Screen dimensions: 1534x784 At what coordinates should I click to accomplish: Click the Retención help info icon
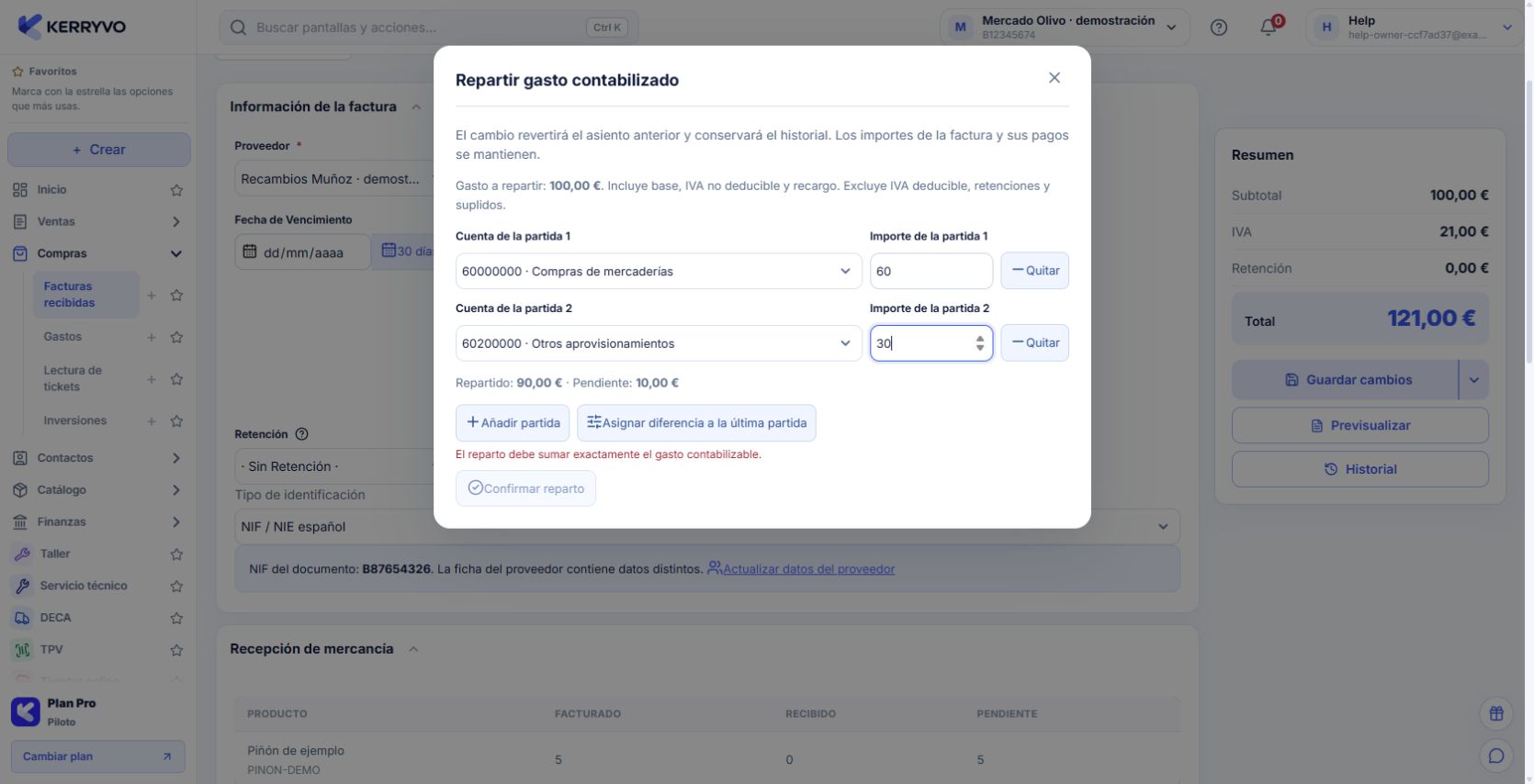coord(301,434)
